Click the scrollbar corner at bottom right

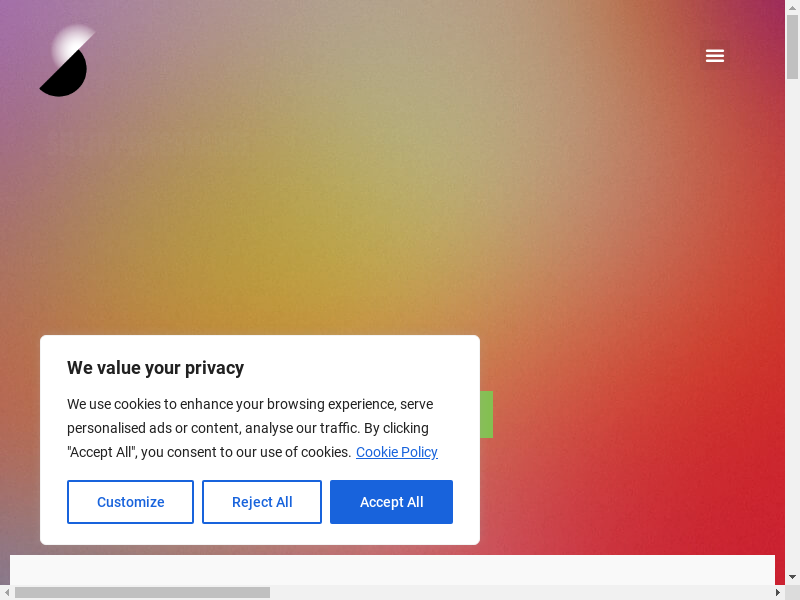[792, 592]
